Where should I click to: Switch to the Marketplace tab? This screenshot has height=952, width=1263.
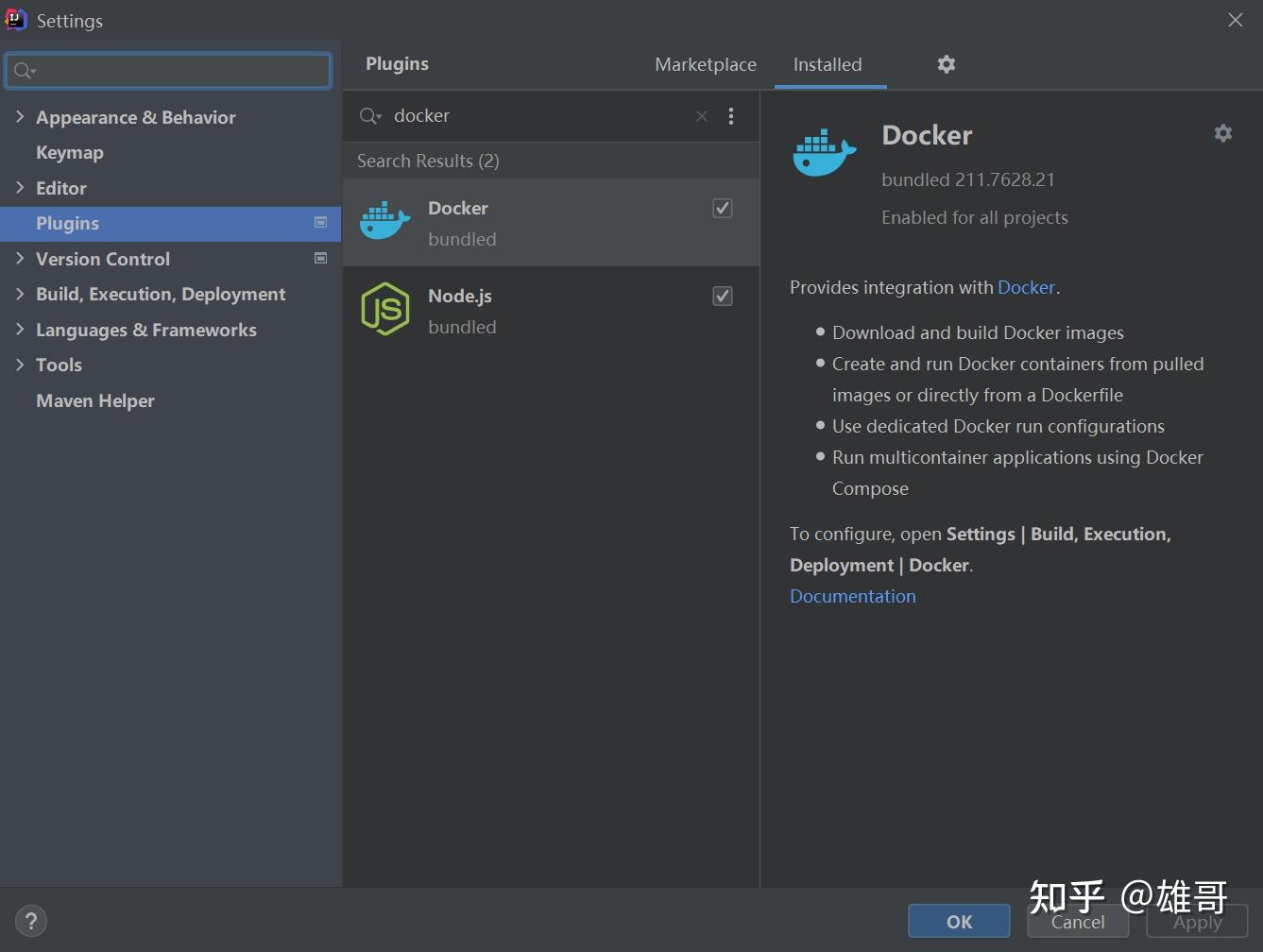(705, 64)
